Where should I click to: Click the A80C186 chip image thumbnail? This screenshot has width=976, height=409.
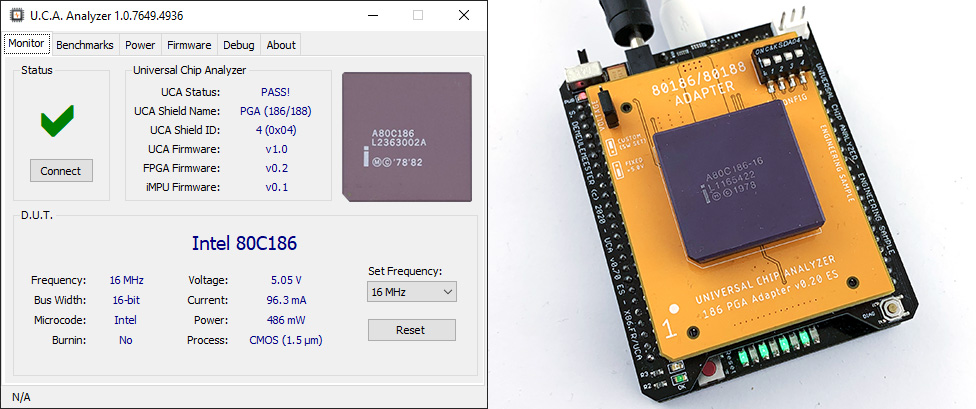(407, 137)
